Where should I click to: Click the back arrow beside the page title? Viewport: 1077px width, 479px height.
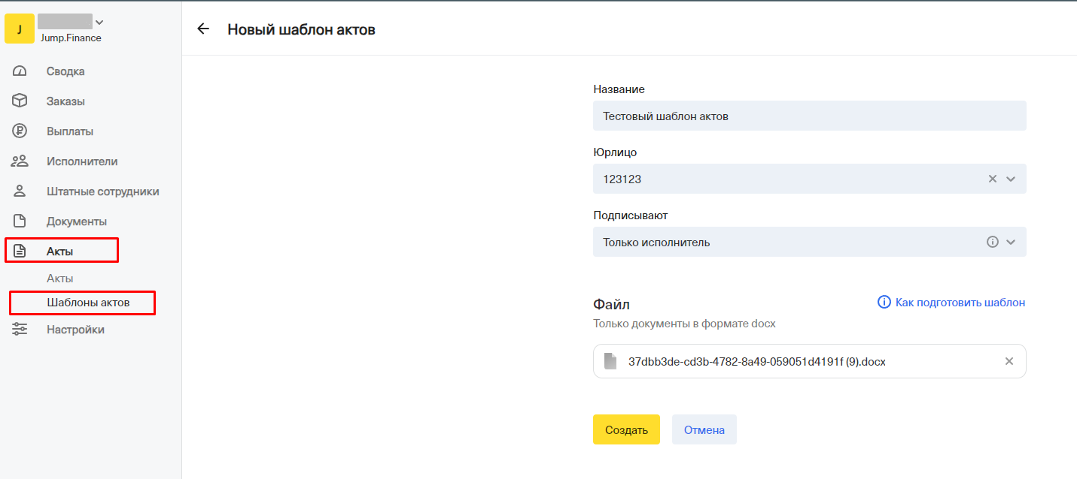pyautogui.click(x=203, y=29)
